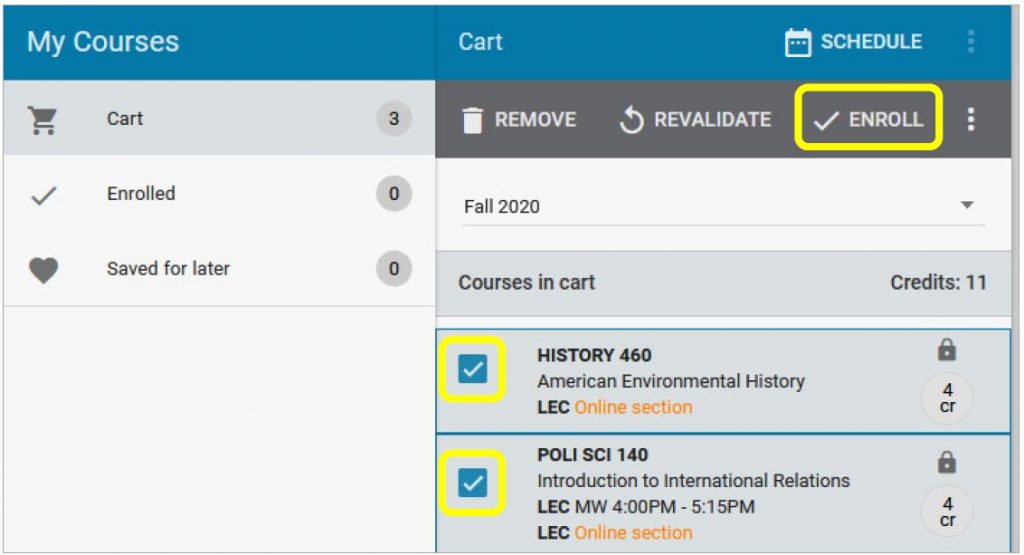
Task: Click the calendar Schedule icon
Action: click(x=797, y=42)
